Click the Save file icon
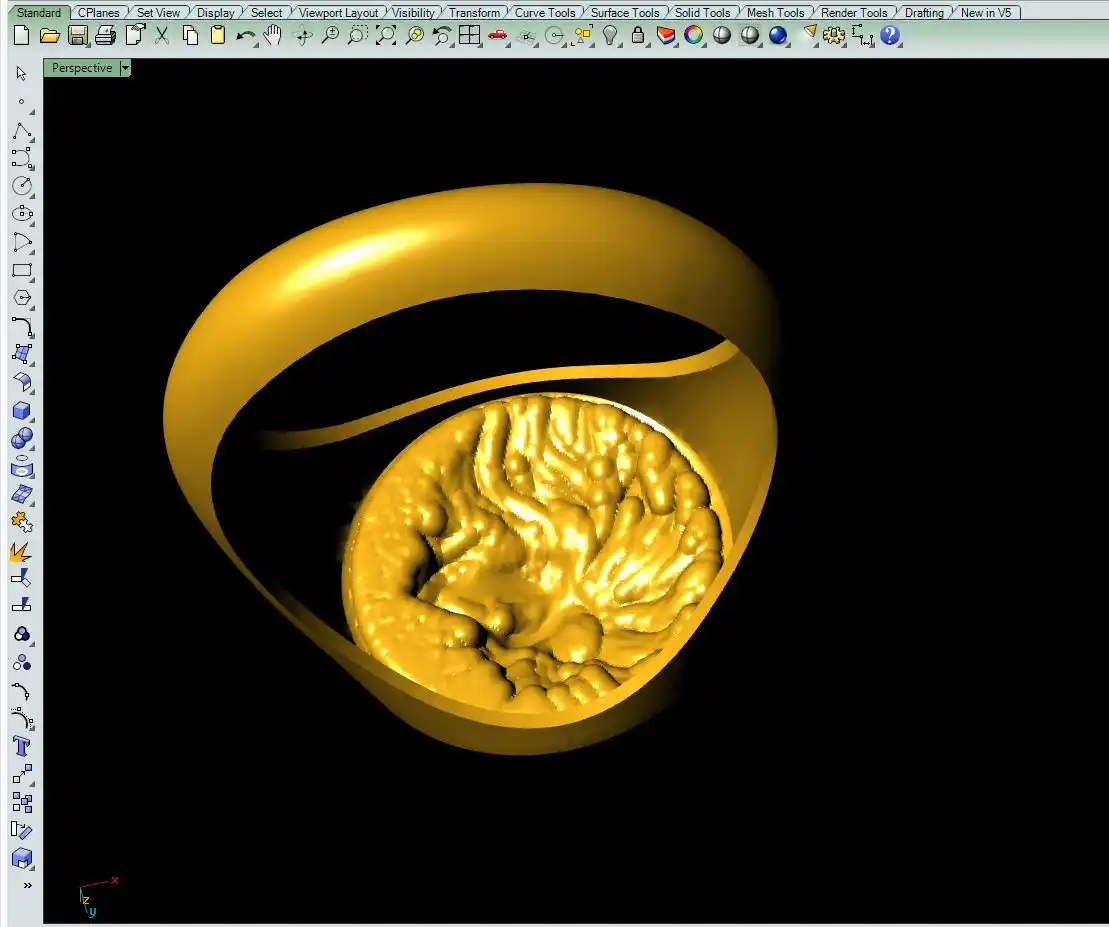1109x927 pixels. (x=78, y=36)
